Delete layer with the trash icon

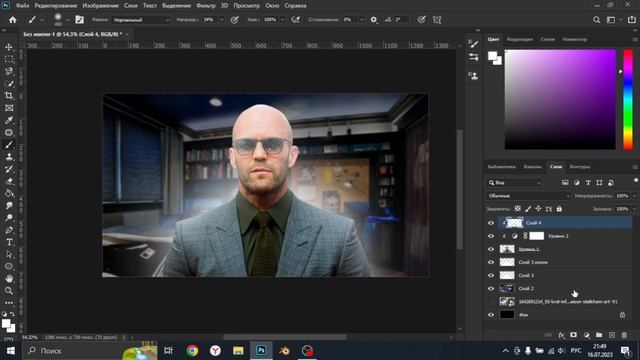(x=624, y=335)
